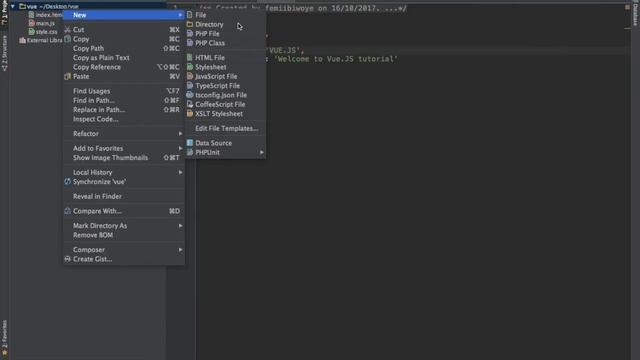Collapse the vue project folder
The height and width of the screenshot is (360, 640).
pos(13,7)
